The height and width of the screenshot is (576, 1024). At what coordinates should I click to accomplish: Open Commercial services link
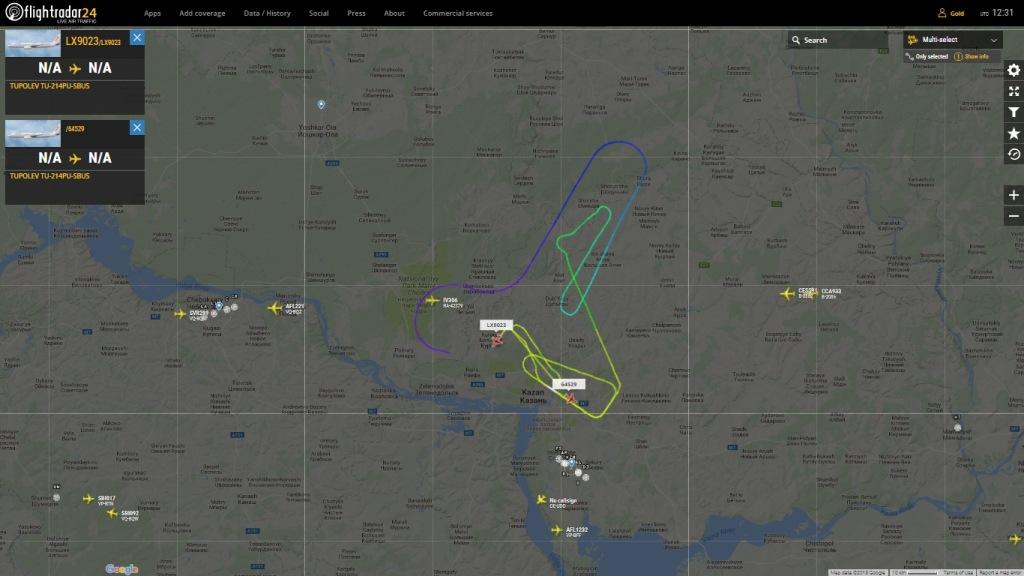(x=458, y=13)
